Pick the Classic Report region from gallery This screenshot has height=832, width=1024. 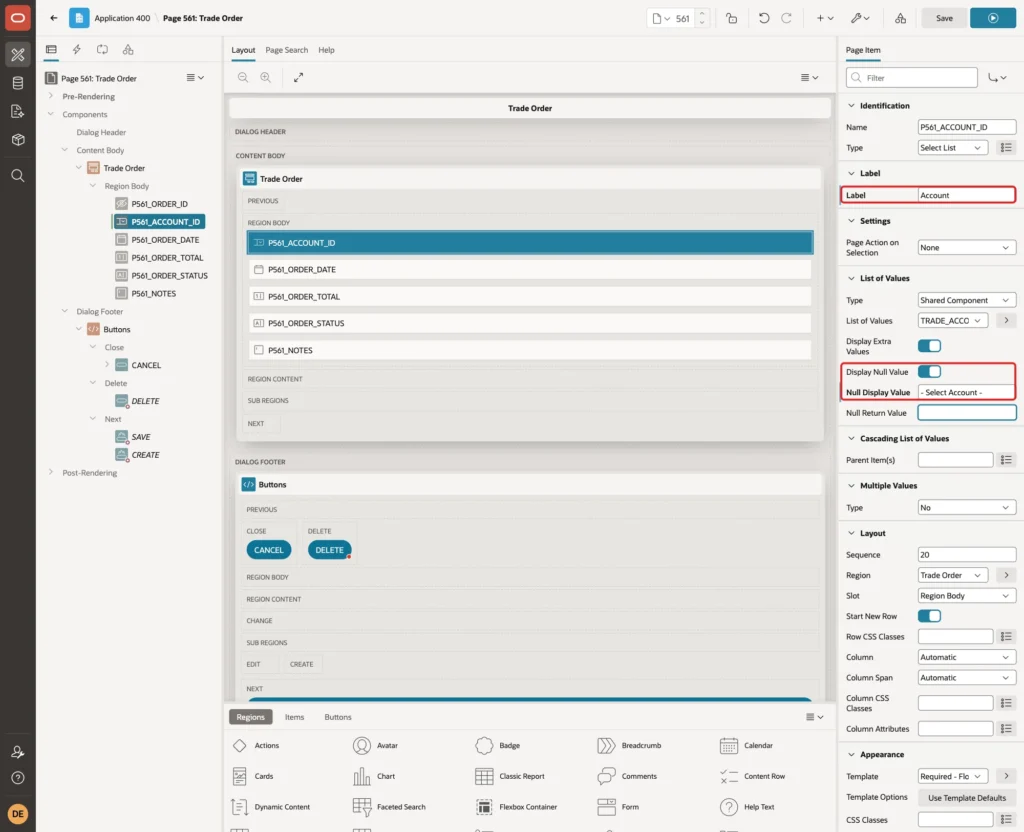coord(510,776)
